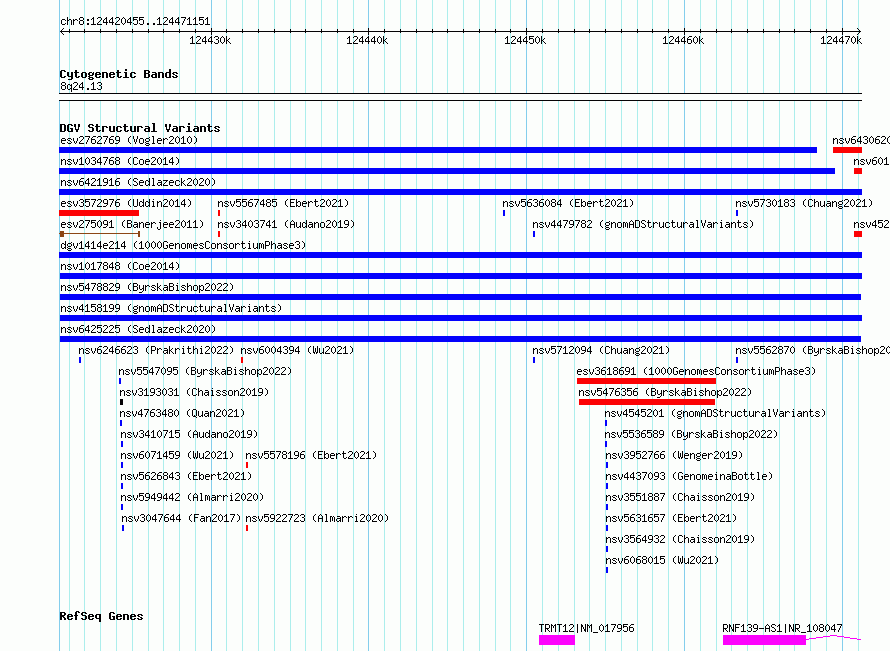890x651 pixels.
Task: Open variant nsv6421916 (Sedlazeck2020) label
Action: (x=138, y=182)
